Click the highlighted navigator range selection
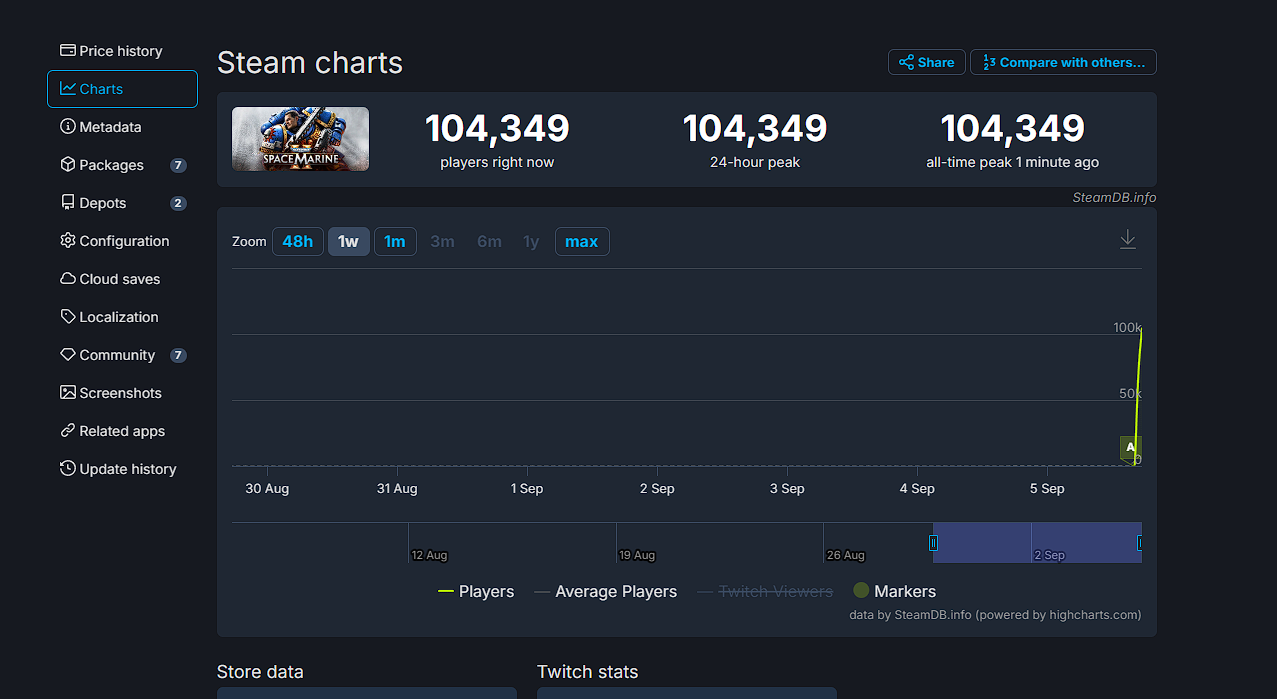 coord(1037,543)
